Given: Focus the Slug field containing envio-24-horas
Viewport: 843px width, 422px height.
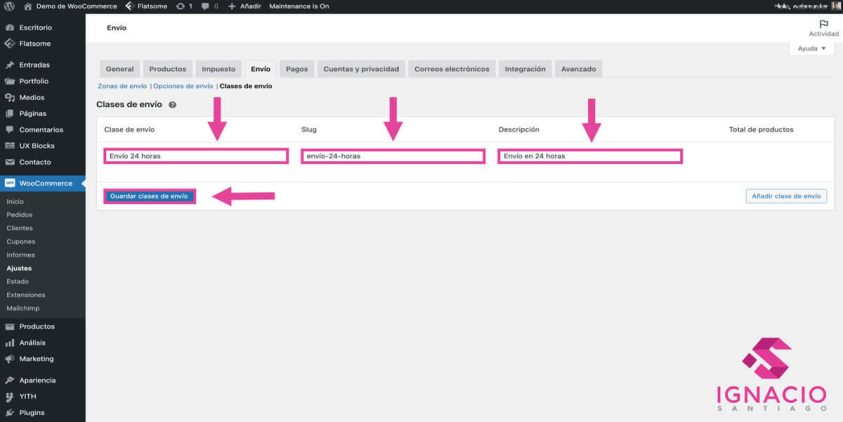Looking at the screenshot, I should pyautogui.click(x=393, y=156).
